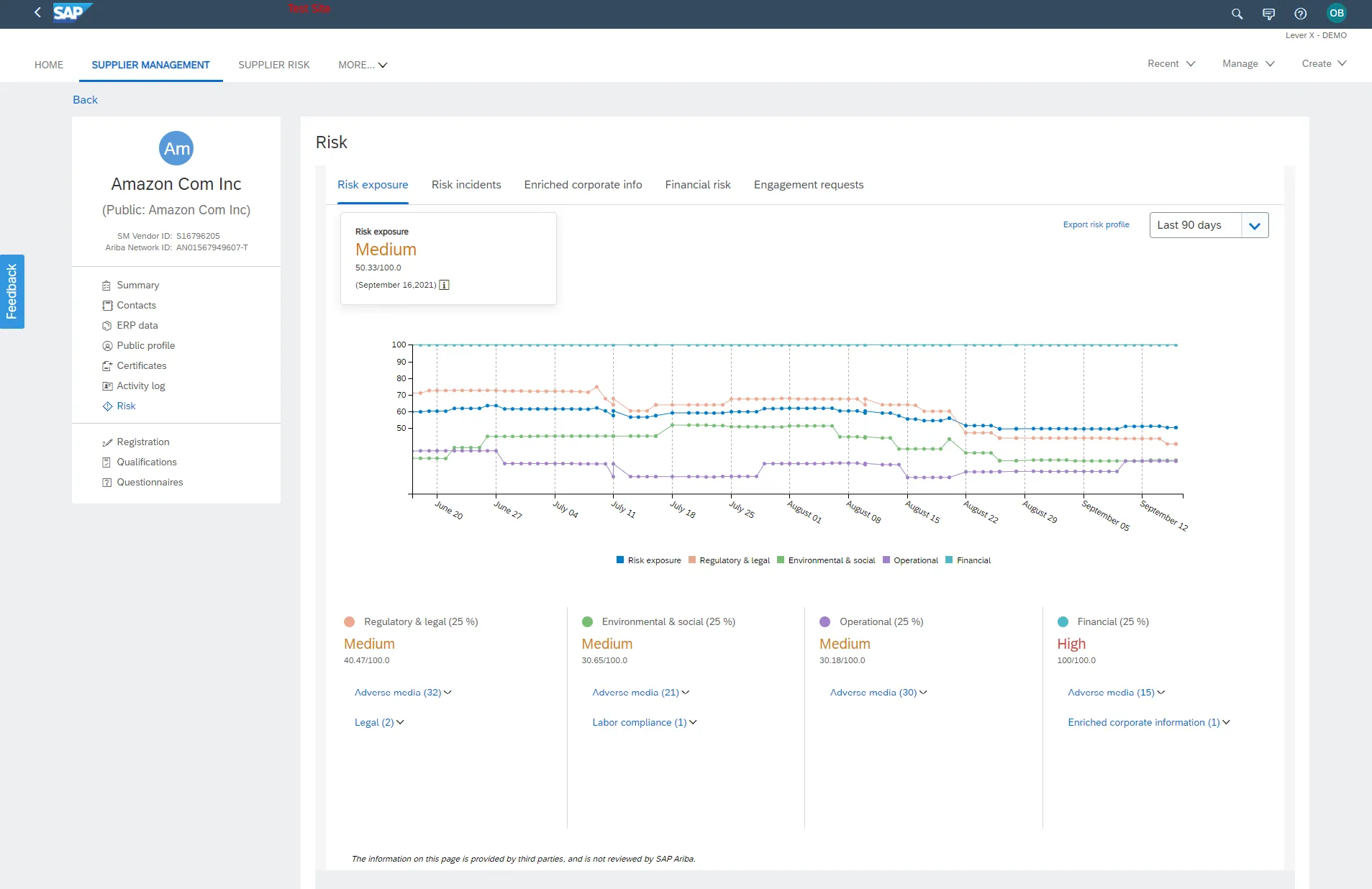Viewport: 1372px width, 889px height.
Task: Click the Registration pencil icon
Action: (106, 442)
